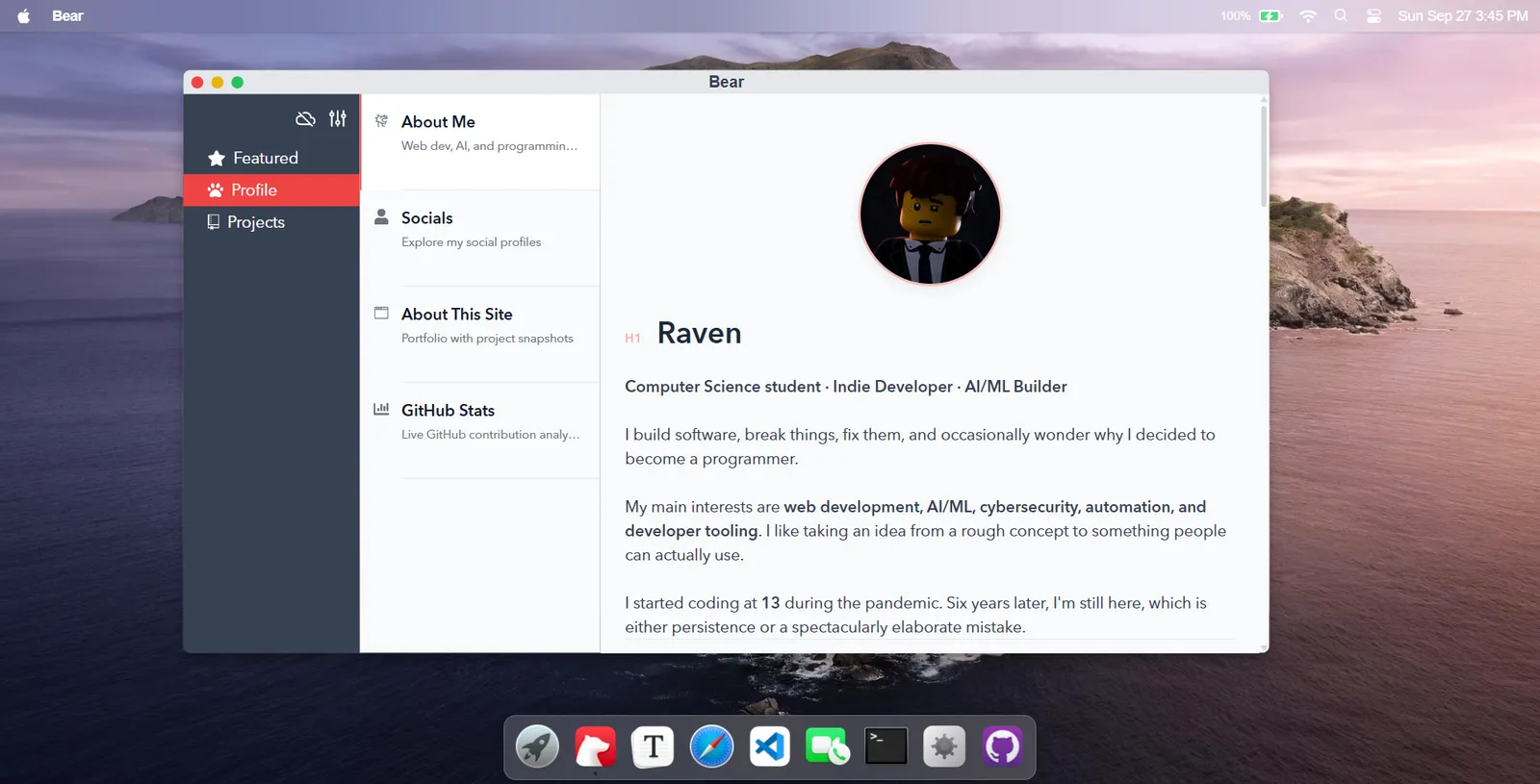This screenshot has width=1540, height=784.
Task: Open the Bear menu in menu bar
Action: tap(67, 16)
